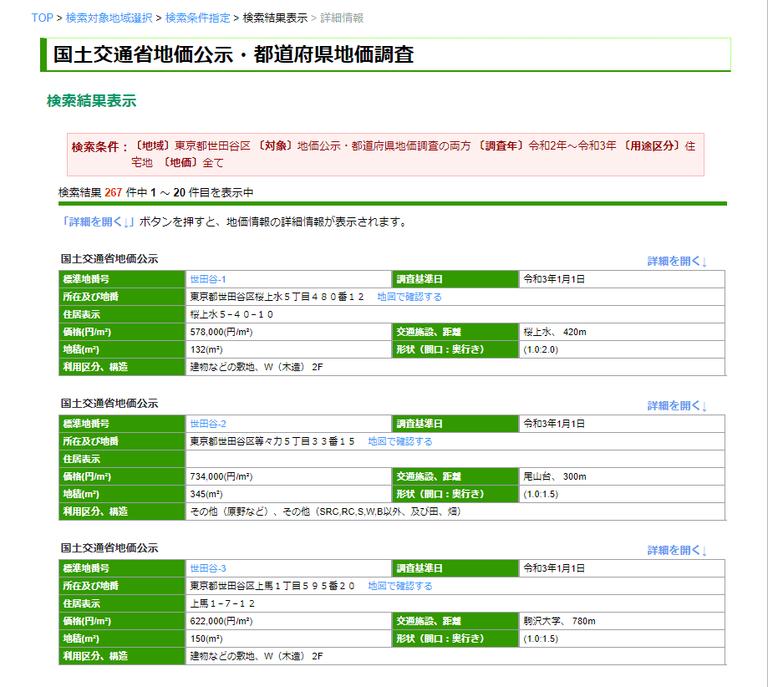Click station distance 桜上水、420m
This screenshot has height=687, width=768.
(555, 332)
